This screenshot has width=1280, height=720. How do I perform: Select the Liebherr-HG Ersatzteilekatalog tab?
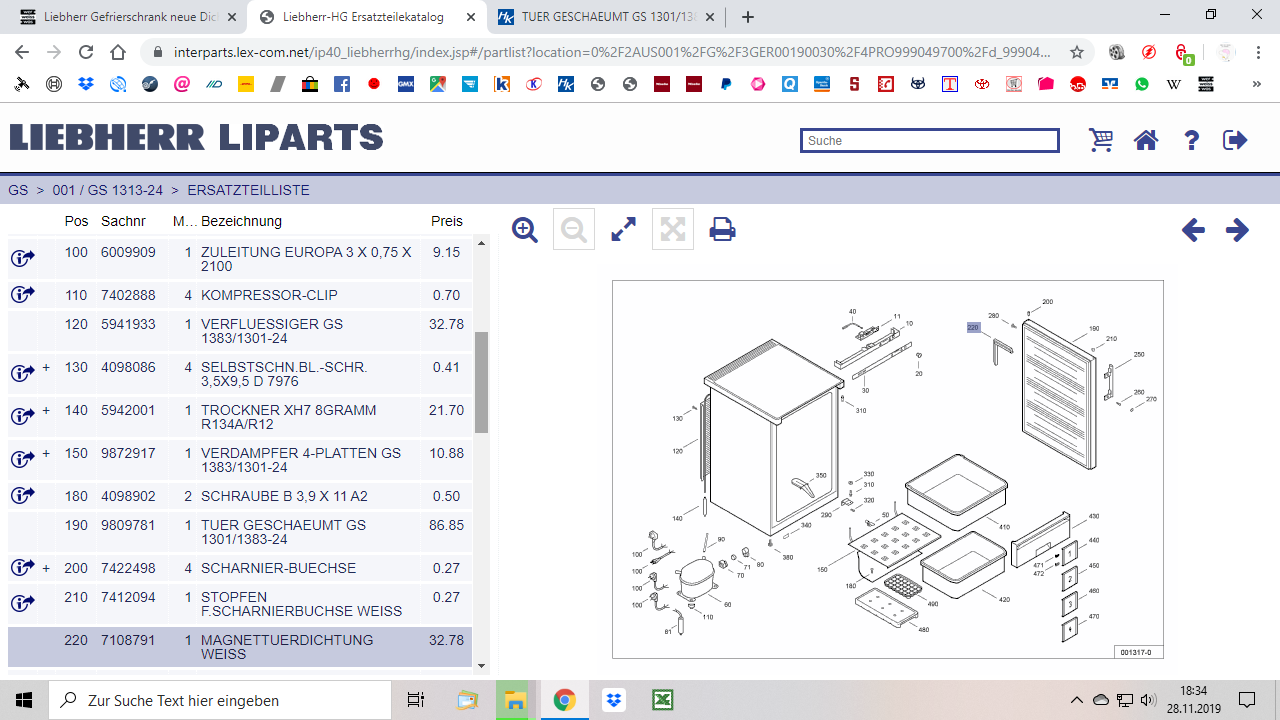click(365, 17)
